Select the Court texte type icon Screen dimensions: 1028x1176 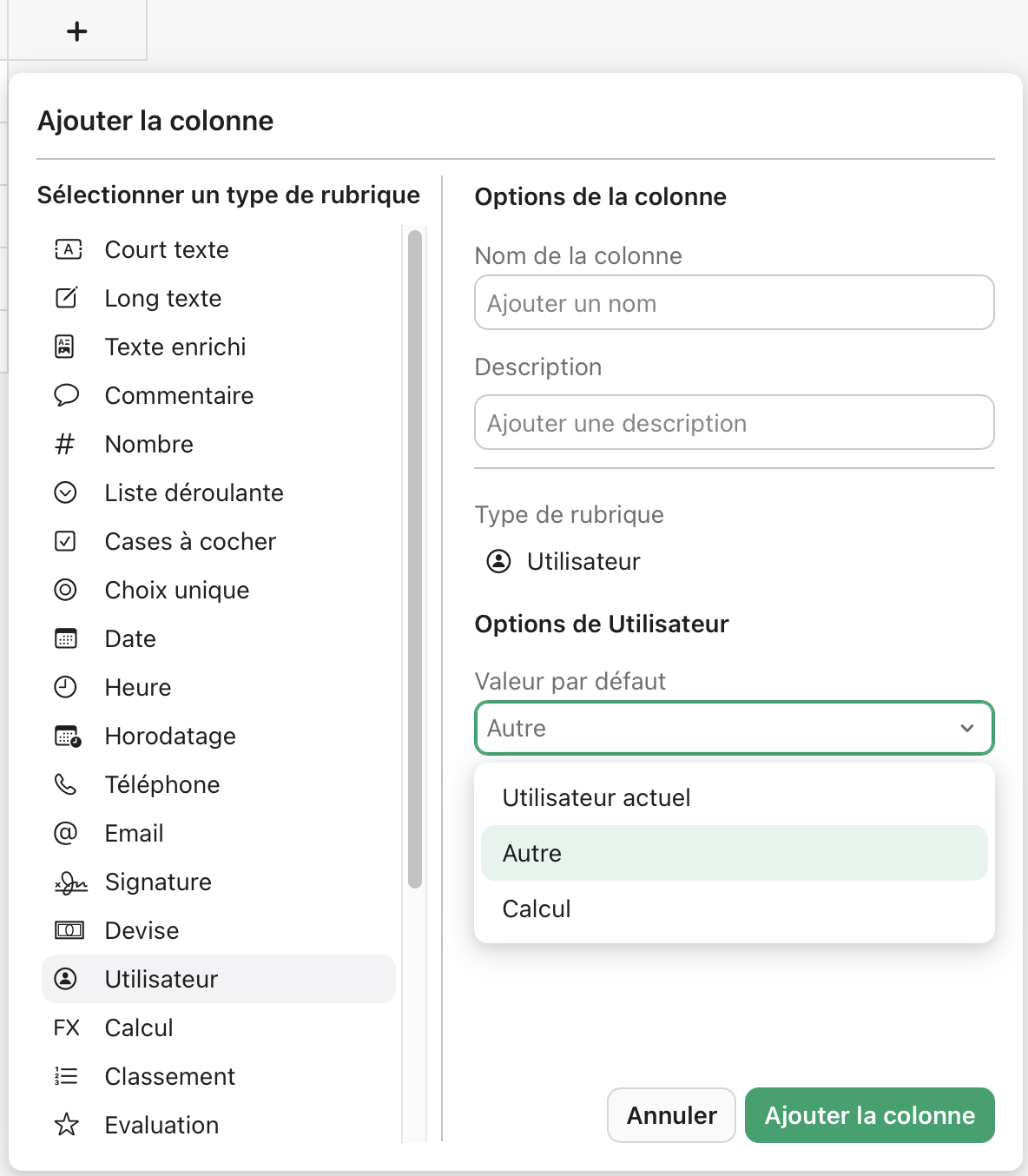tap(68, 250)
